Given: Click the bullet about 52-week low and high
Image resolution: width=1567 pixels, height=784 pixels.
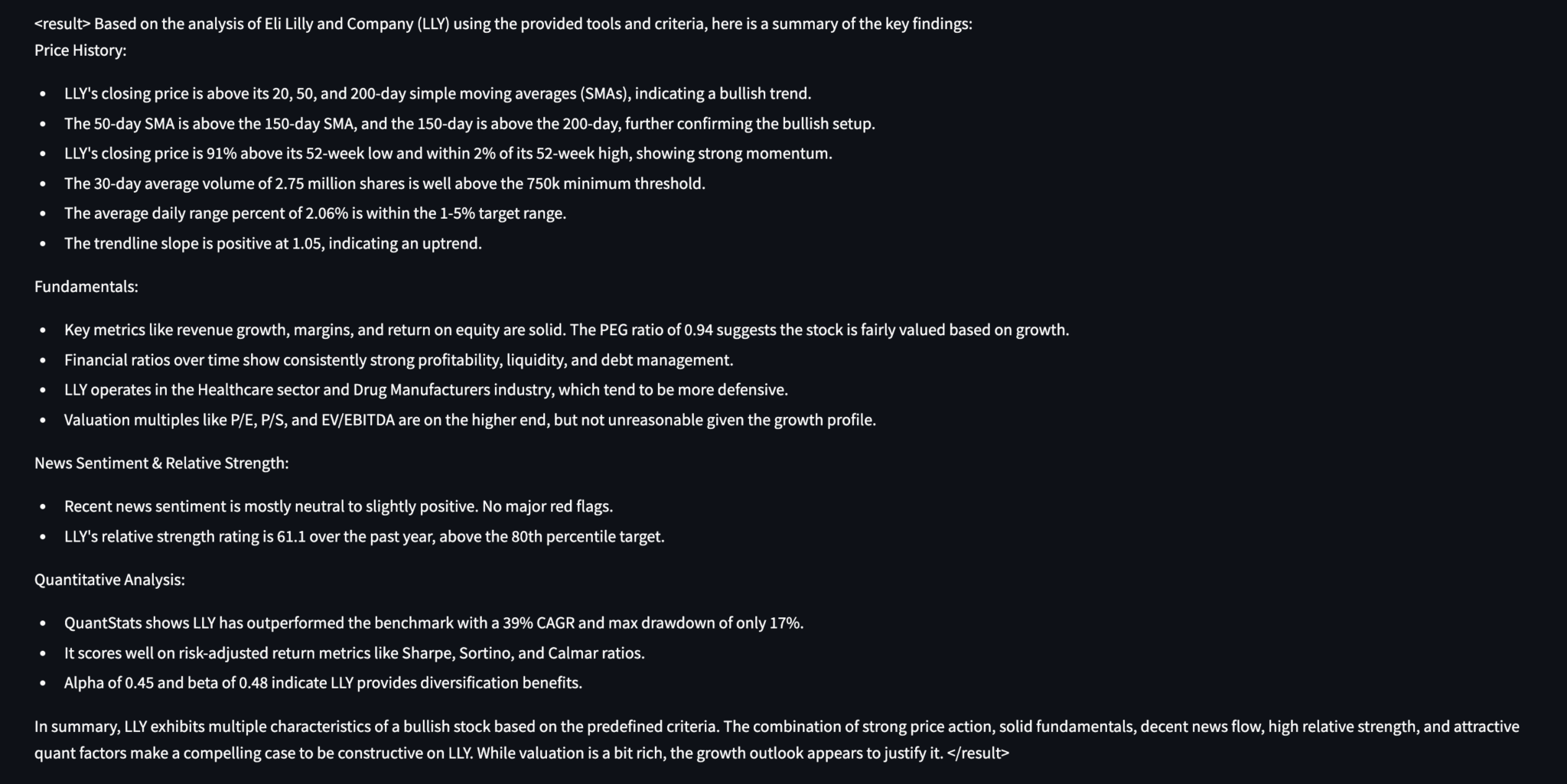Looking at the screenshot, I should pyautogui.click(x=448, y=154).
